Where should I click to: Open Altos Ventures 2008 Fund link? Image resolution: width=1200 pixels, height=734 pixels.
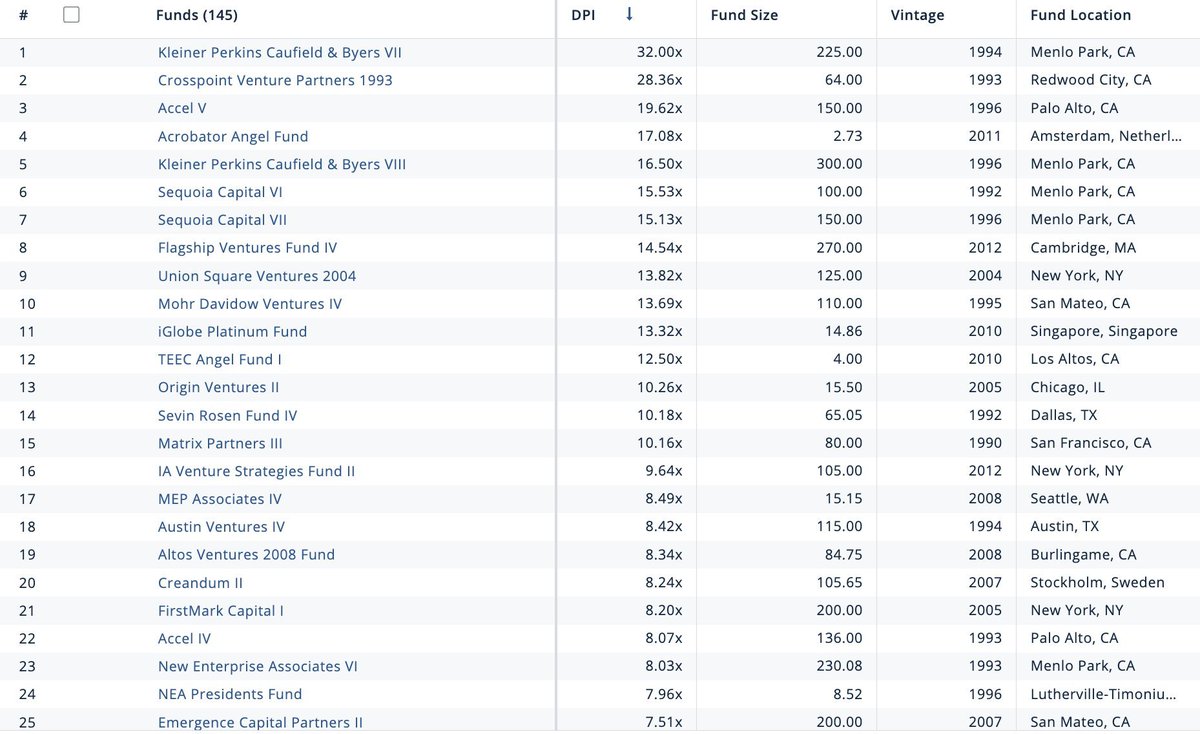pos(246,555)
